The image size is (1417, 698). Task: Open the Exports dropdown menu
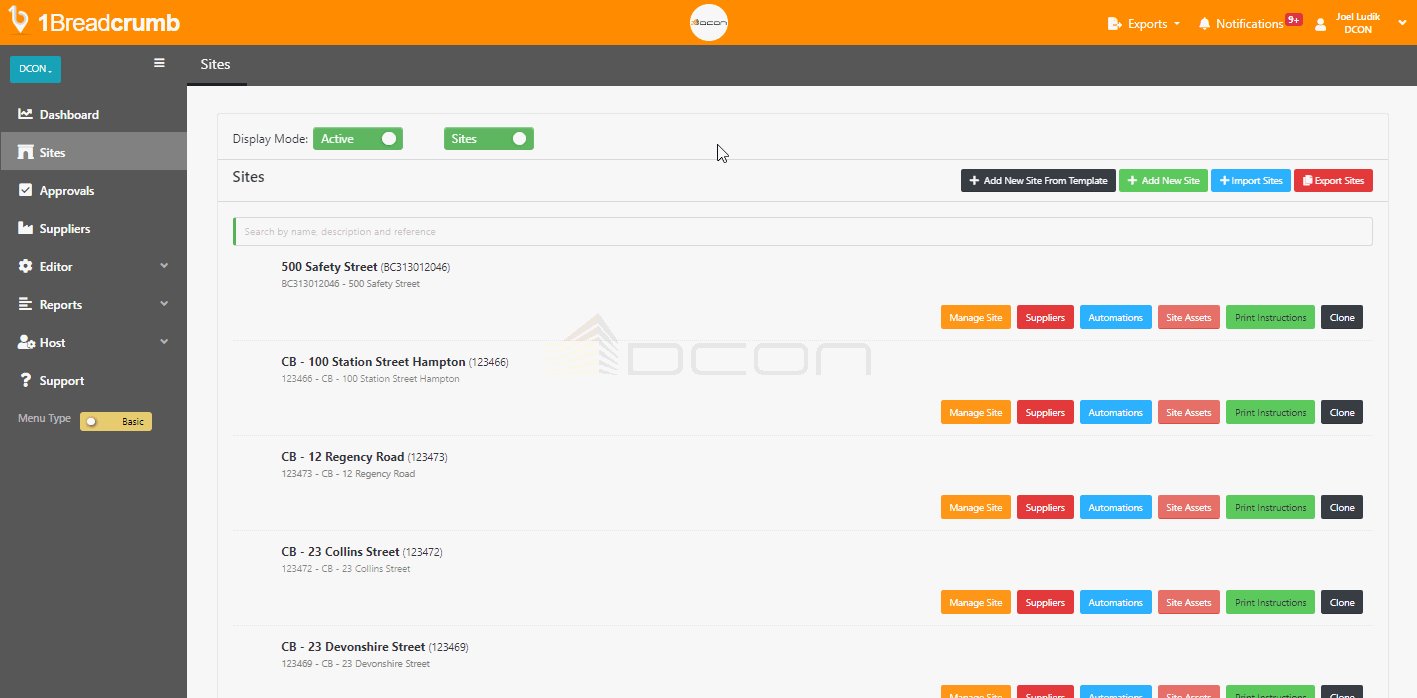pyautogui.click(x=1144, y=24)
